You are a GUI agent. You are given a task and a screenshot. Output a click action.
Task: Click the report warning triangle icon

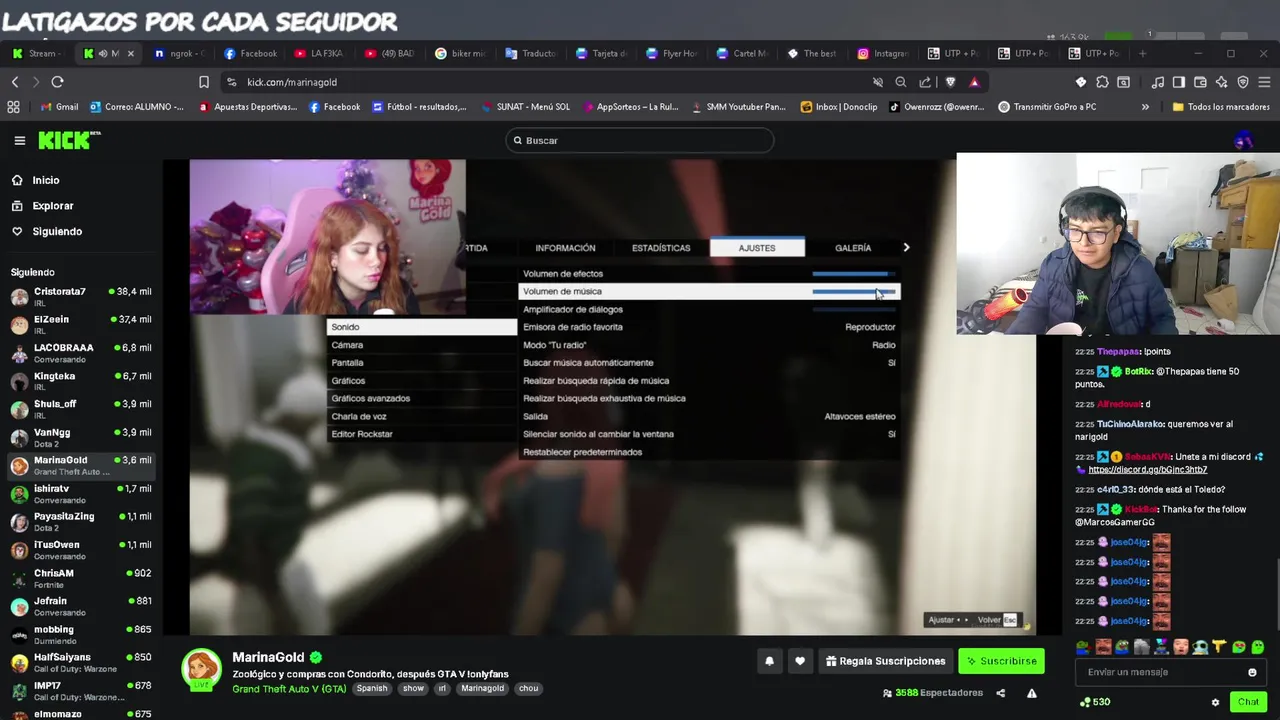[x=1032, y=693]
